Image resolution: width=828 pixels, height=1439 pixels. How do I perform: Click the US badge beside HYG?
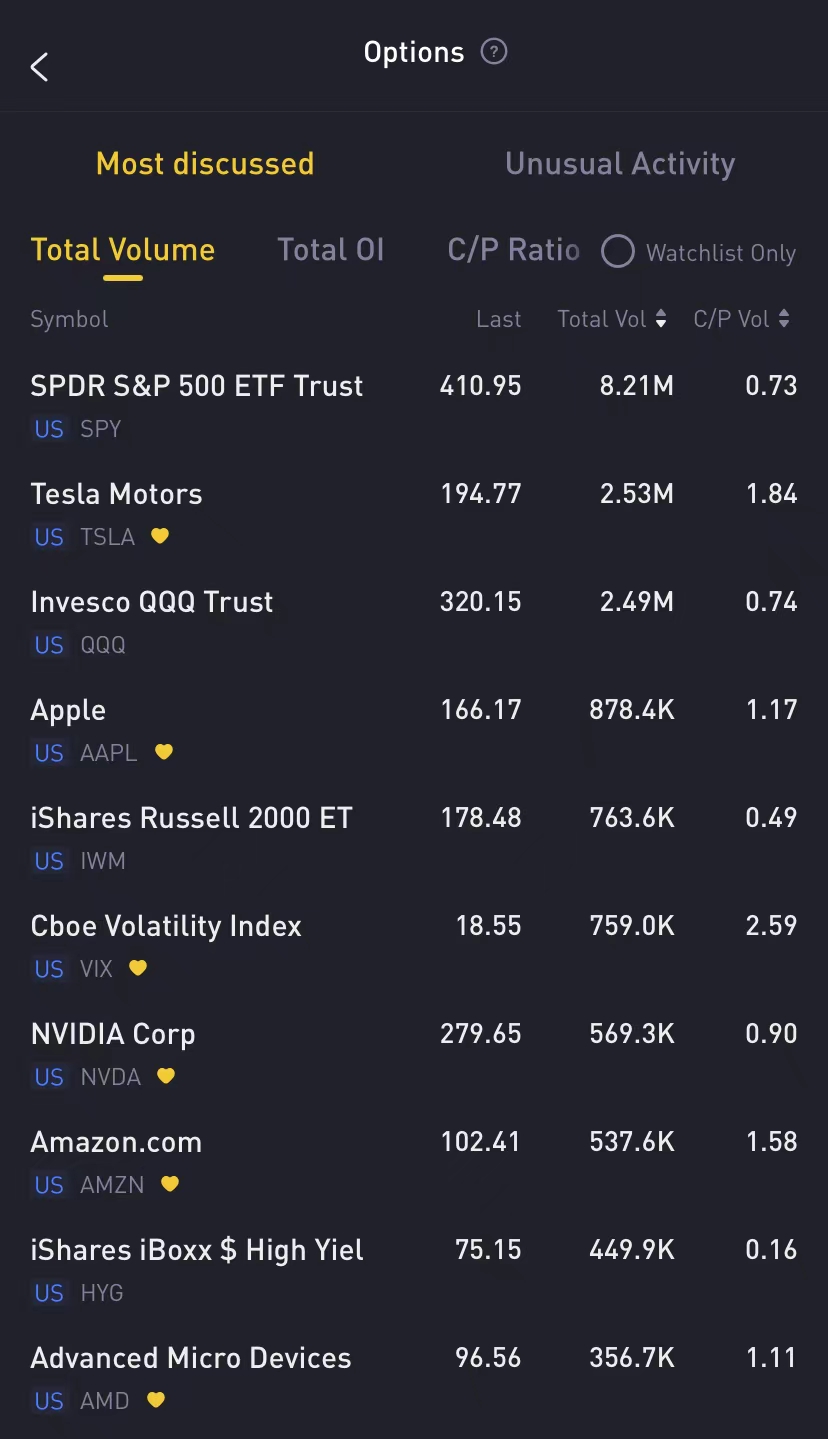[x=48, y=1293]
